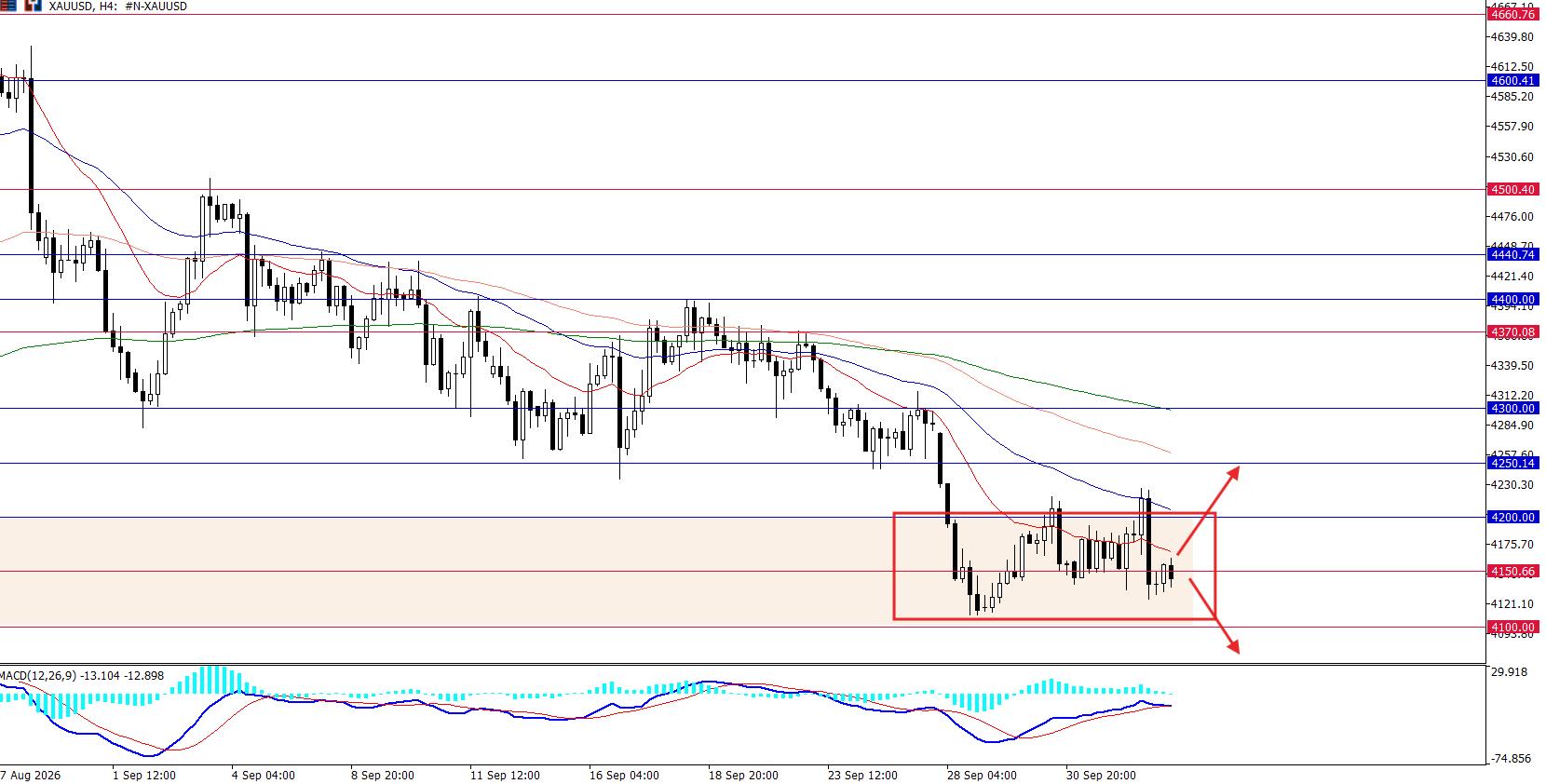Click the 4339.50 price scale value
1546x784 pixels.
tap(1512, 366)
